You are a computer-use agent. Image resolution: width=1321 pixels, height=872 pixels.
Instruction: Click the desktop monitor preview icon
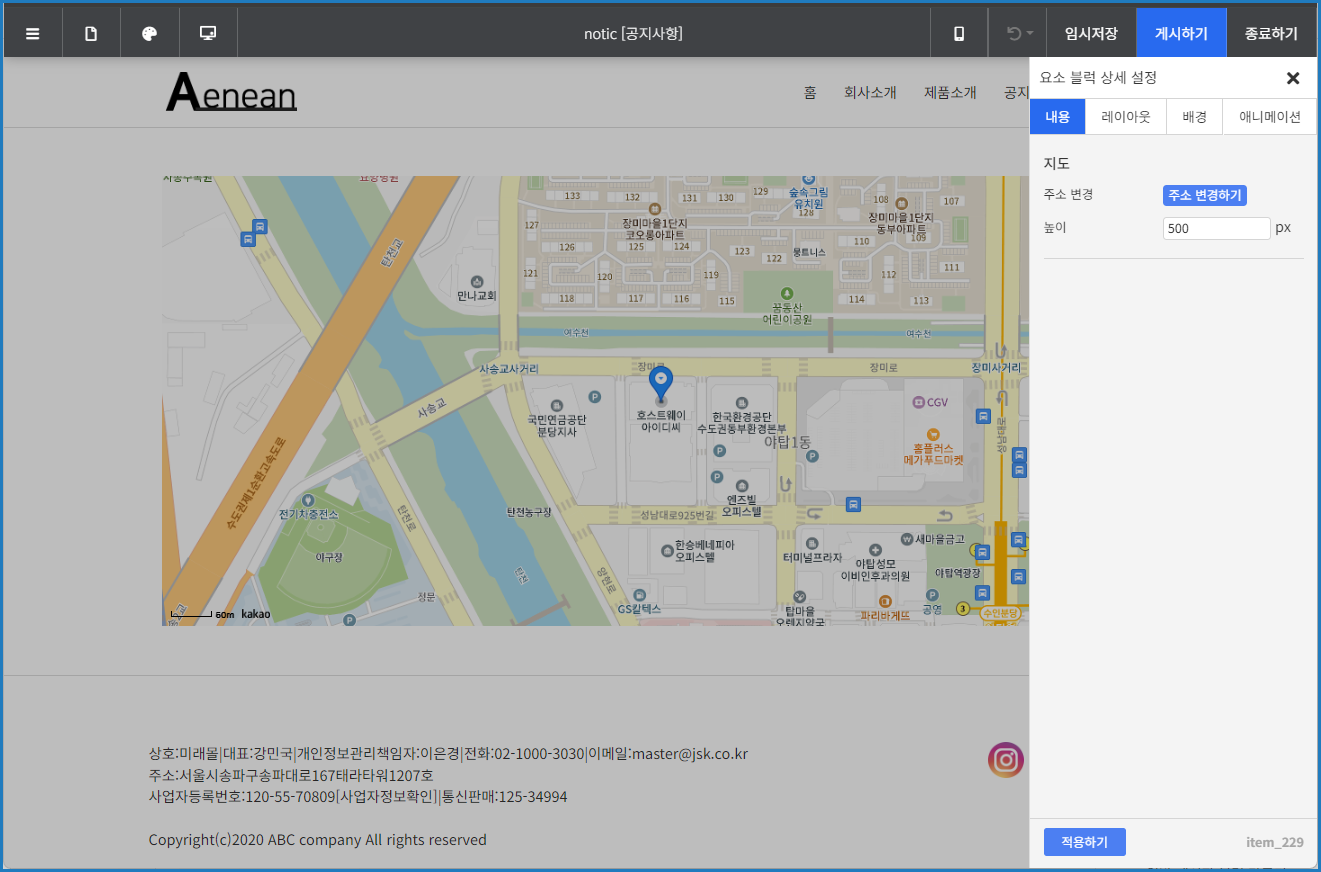point(208,33)
